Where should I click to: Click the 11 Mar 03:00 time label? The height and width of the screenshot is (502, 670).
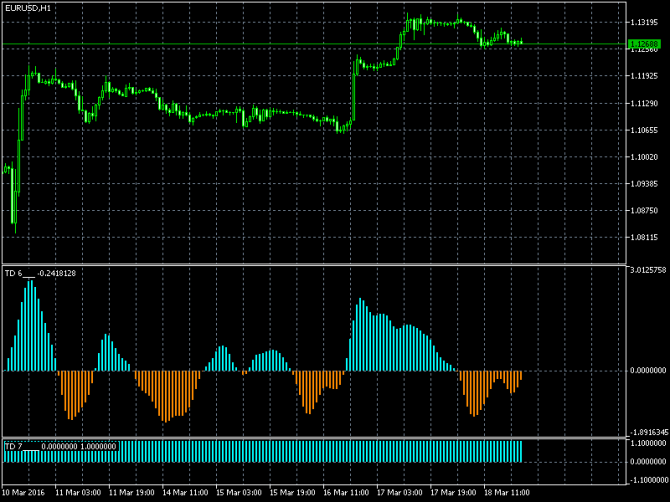[x=79, y=493]
